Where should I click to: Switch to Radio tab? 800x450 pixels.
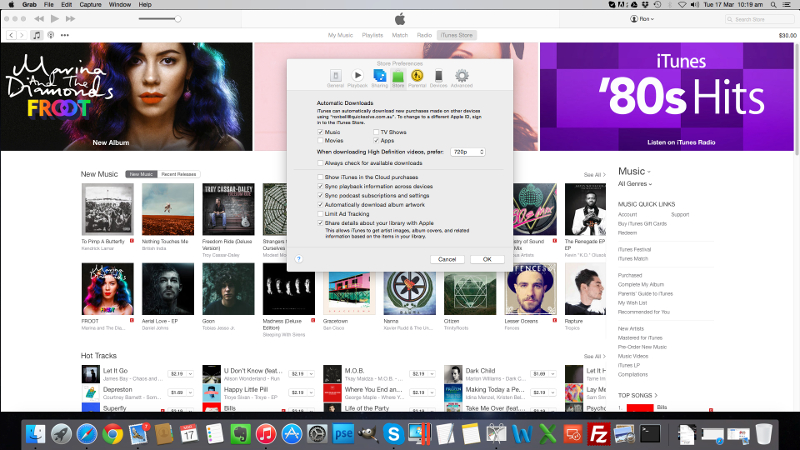point(424,35)
